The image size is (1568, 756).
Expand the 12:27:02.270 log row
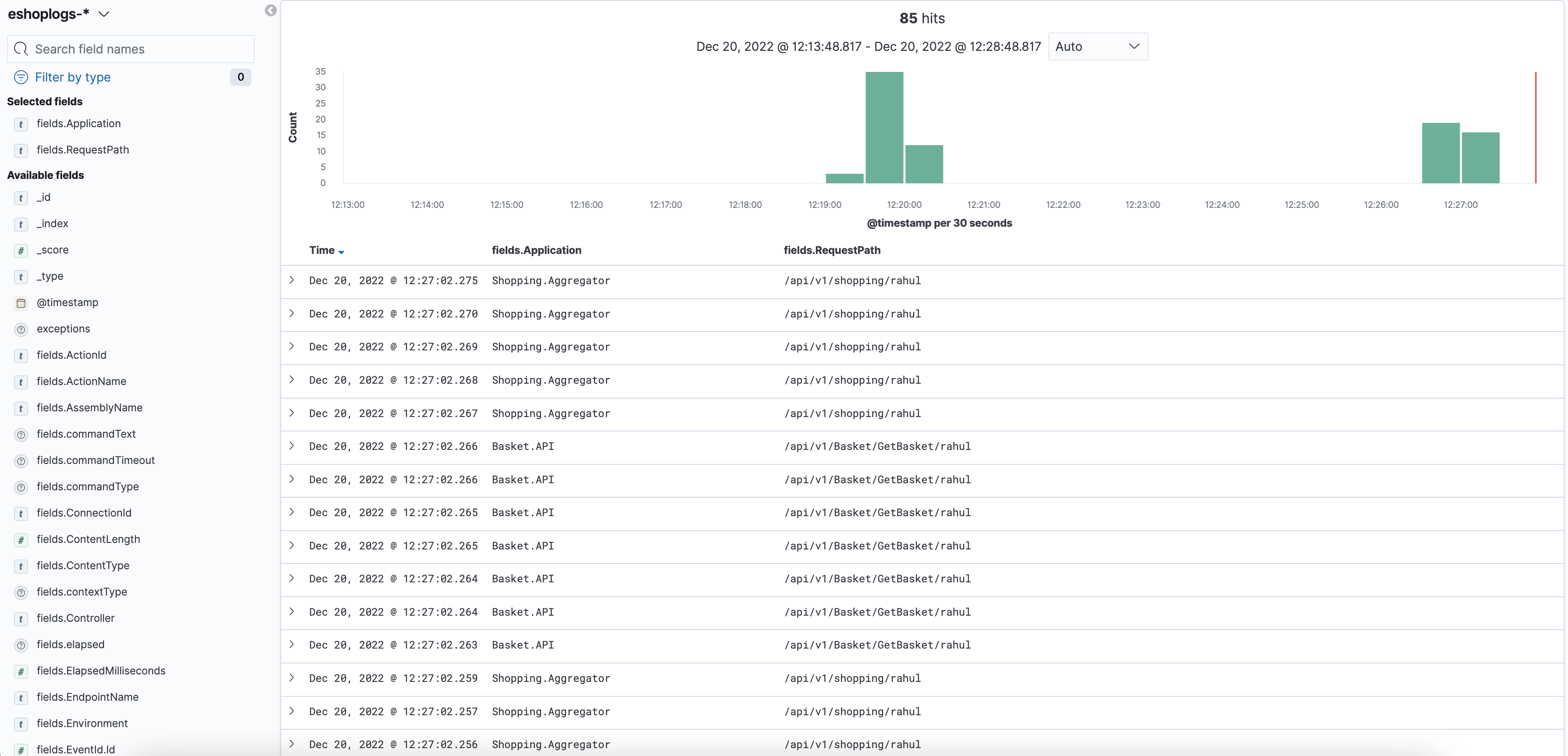point(292,314)
